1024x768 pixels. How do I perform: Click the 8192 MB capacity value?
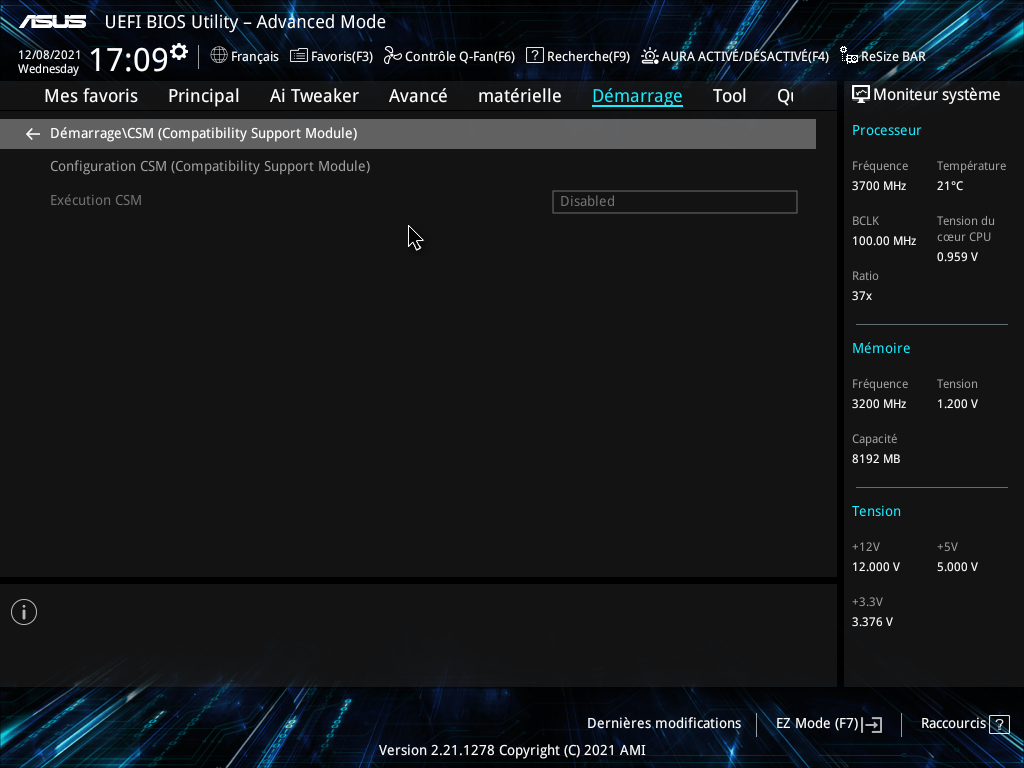[876, 459]
